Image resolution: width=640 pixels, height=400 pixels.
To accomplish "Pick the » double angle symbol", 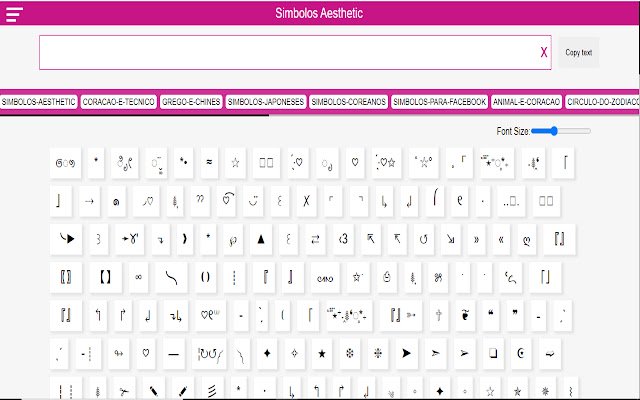I will (476, 239).
